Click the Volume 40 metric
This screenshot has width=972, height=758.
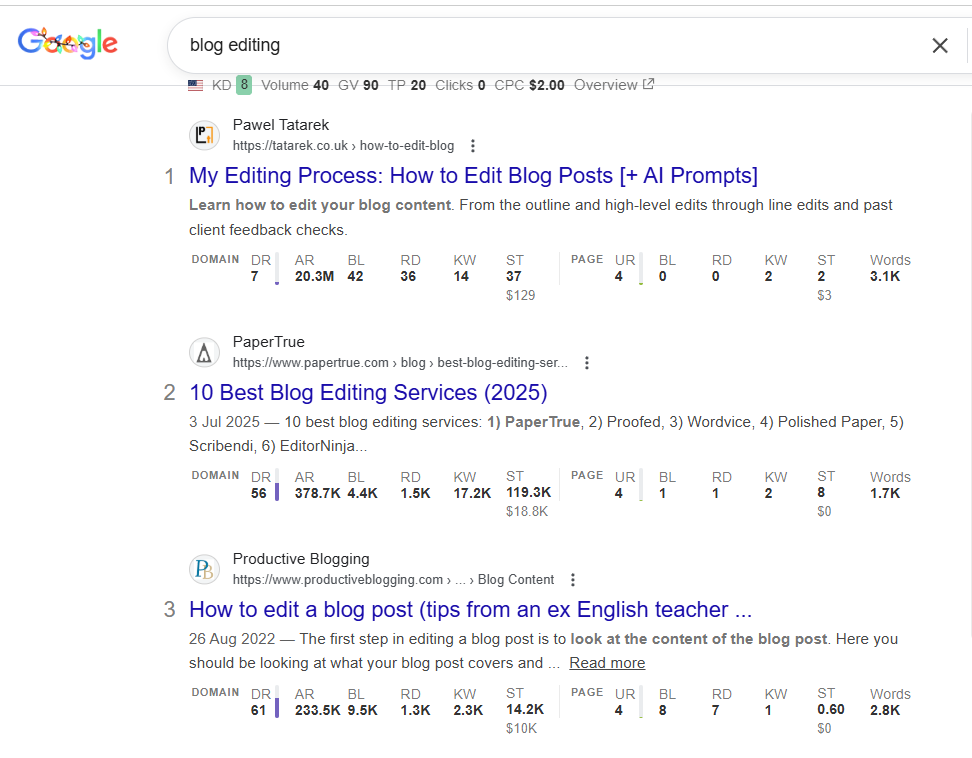[294, 85]
